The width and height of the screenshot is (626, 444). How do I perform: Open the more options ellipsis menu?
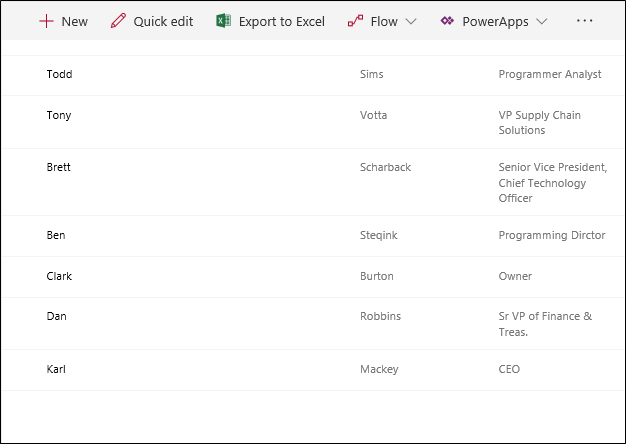[x=584, y=20]
